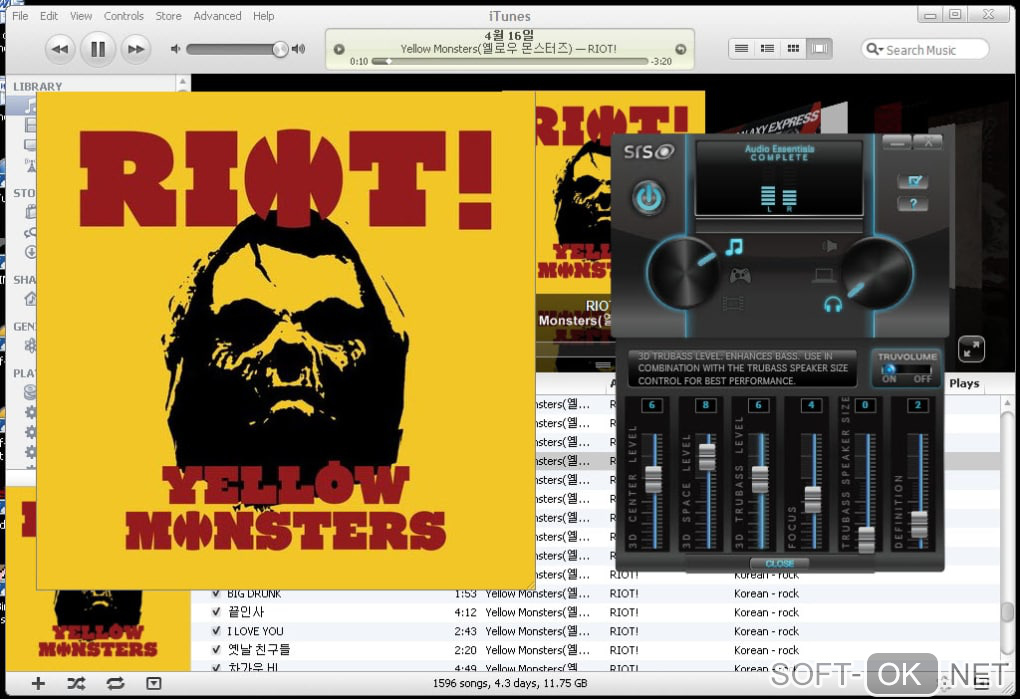Click the SRS power button
Viewport: 1020px width, 699px height.
(x=649, y=198)
